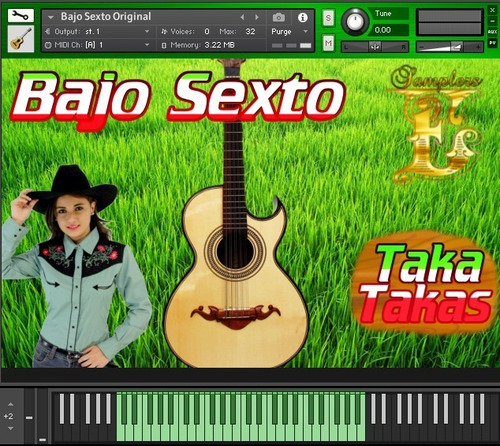Click the output channel icon beside Output
The image size is (500, 446).
pyautogui.click(x=48, y=31)
